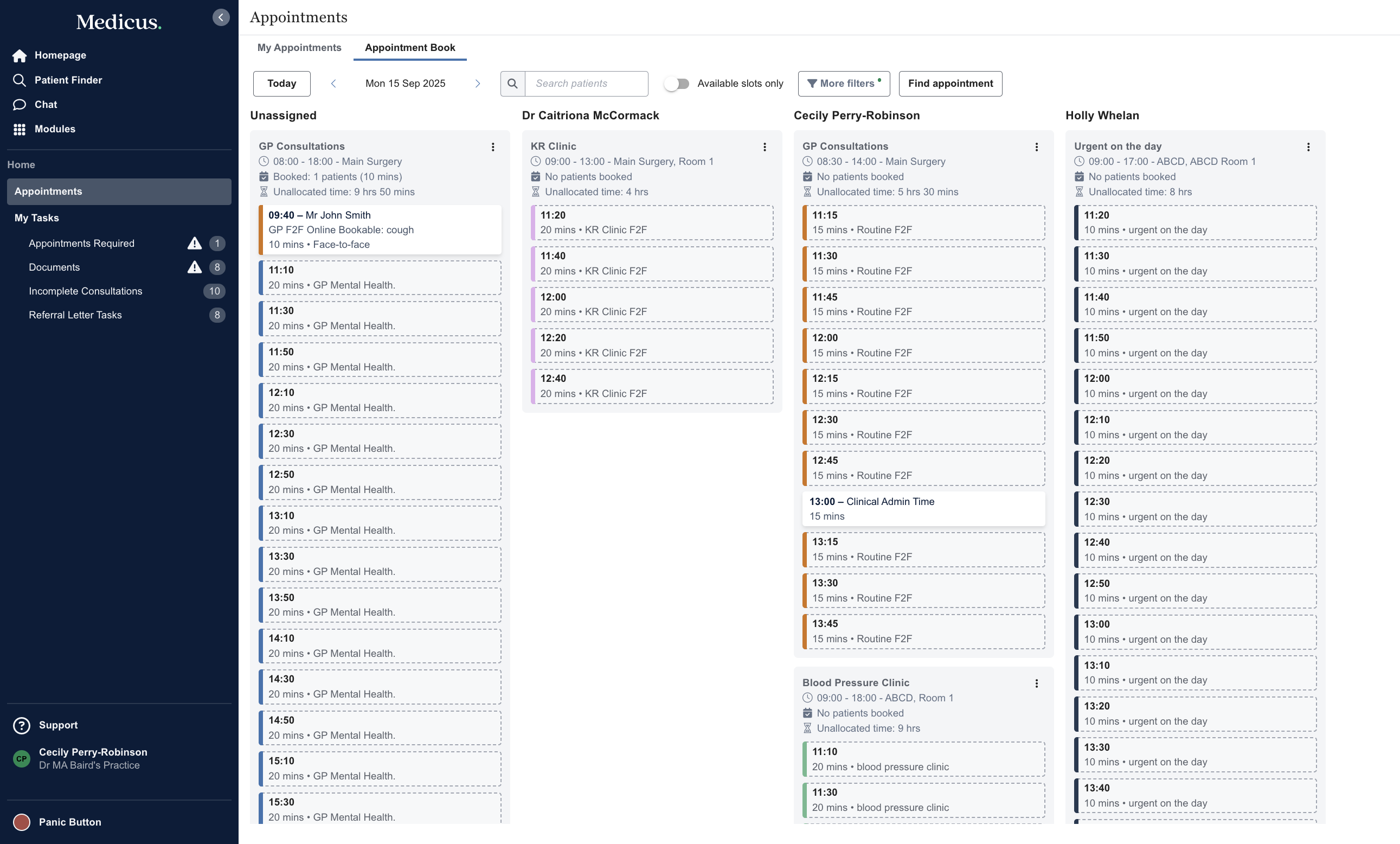This screenshot has height=844, width=1400.
Task: Click the patient search magnifier icon
Action: (512, 84)
